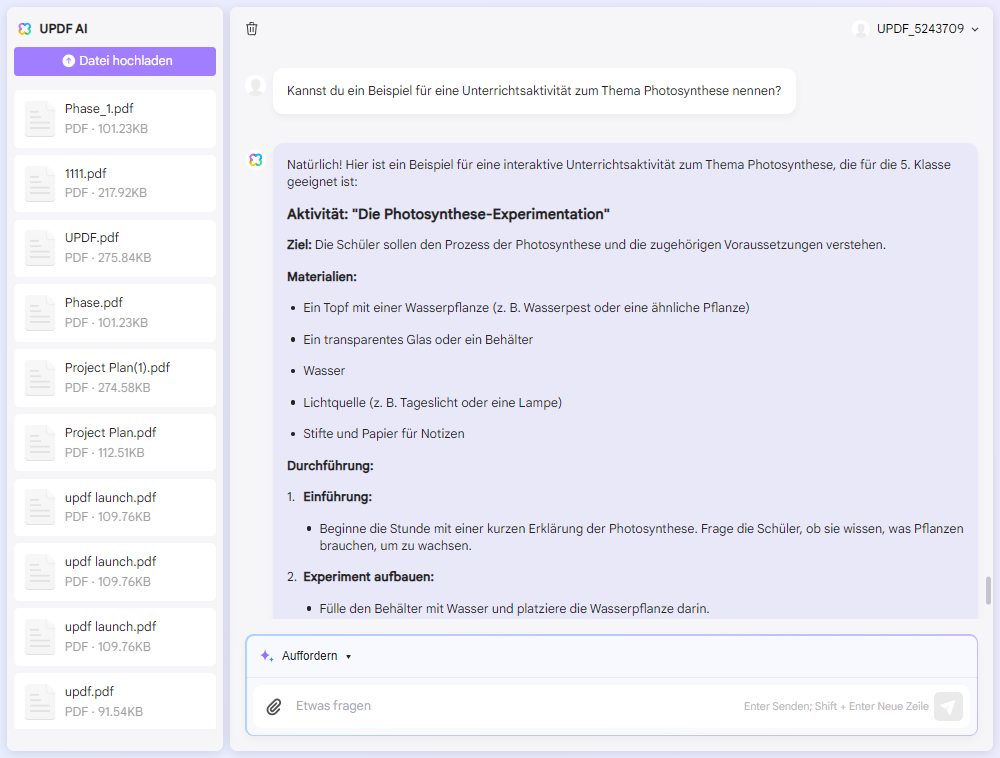Screen dimensions: 1000x758
Task: Click the Enter Senden hint text
Action: (x=836, y=706)
